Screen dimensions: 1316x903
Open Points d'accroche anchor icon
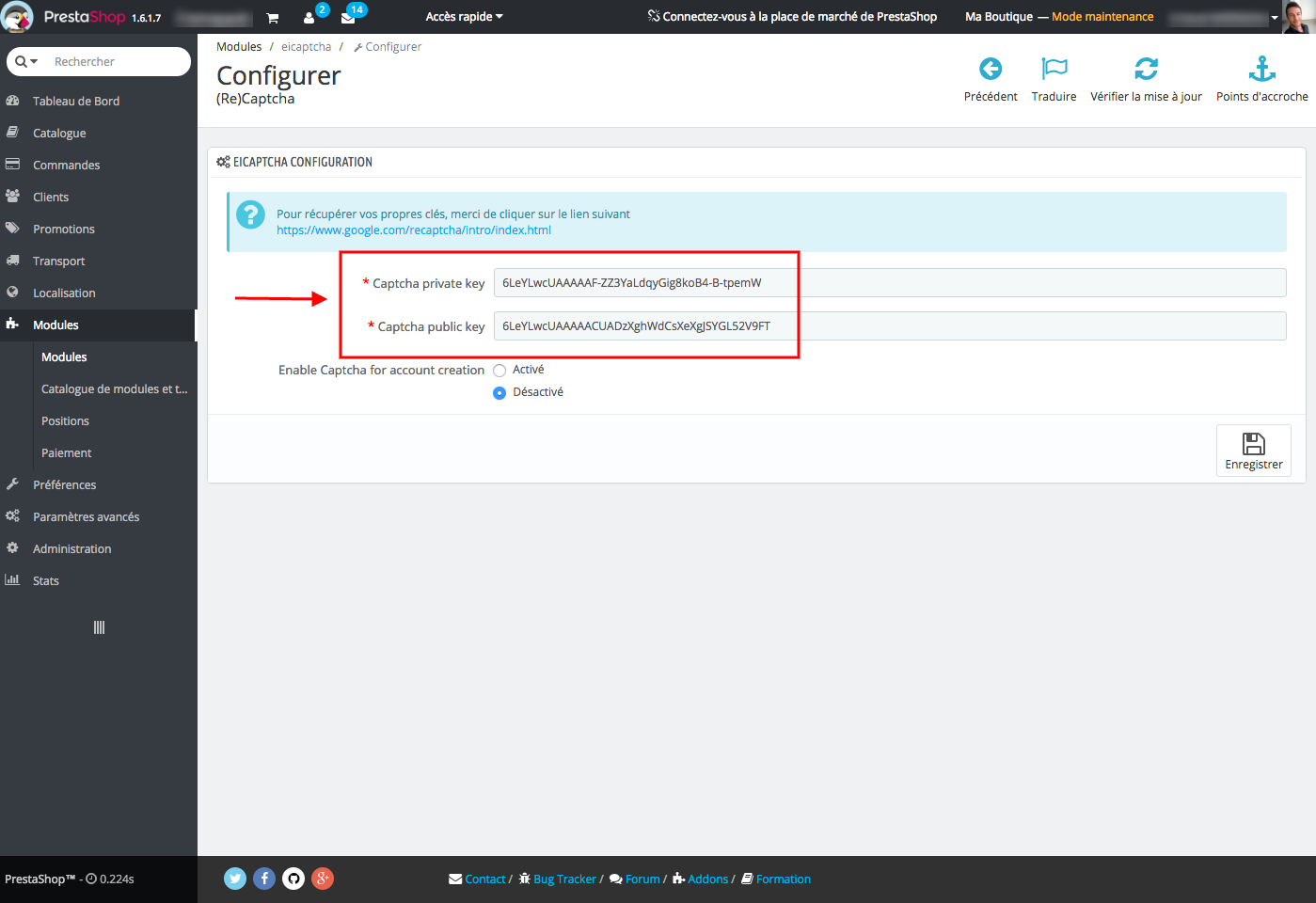tap(1261, 69)
